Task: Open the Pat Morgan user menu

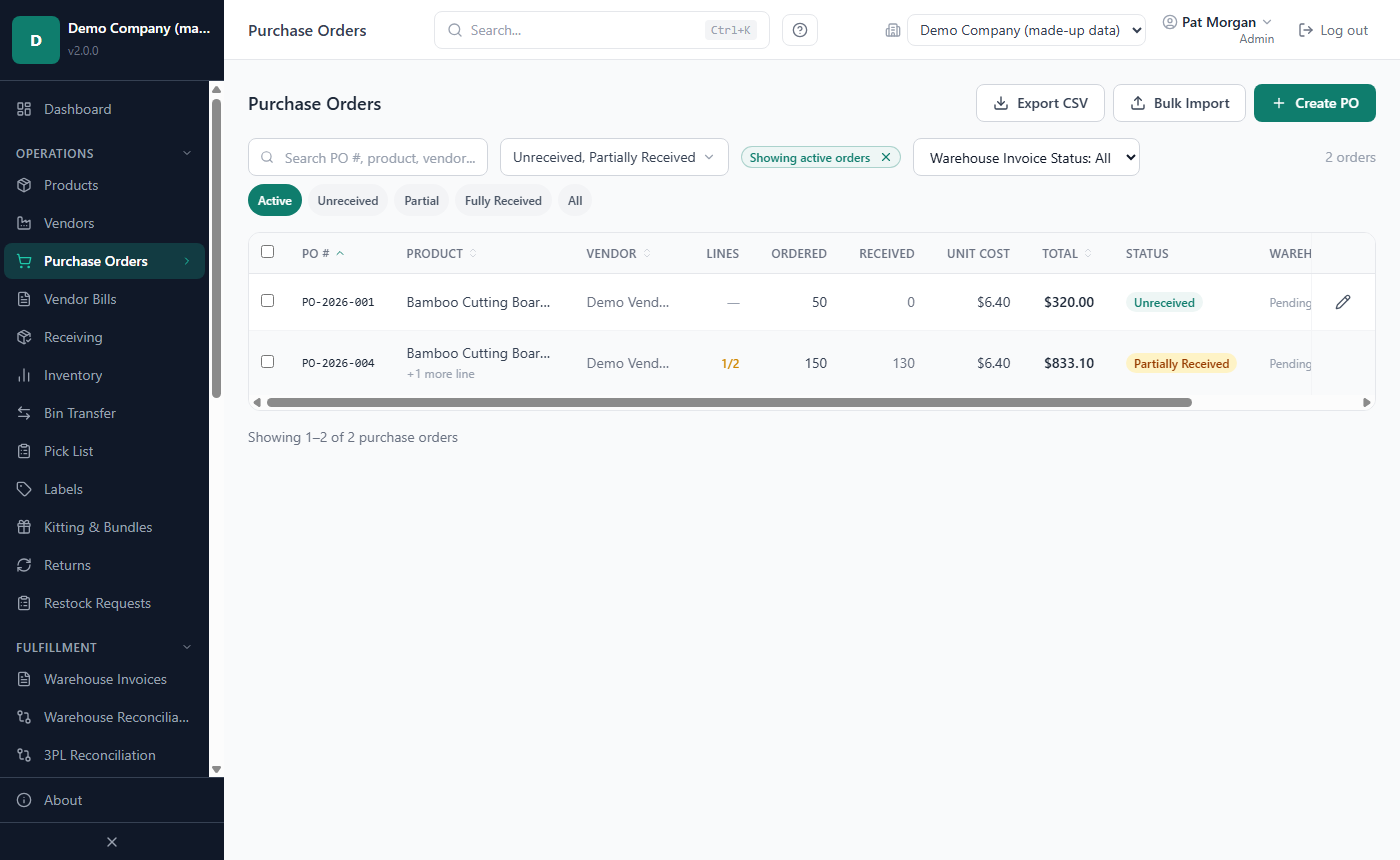Action: pos(1217,29)
